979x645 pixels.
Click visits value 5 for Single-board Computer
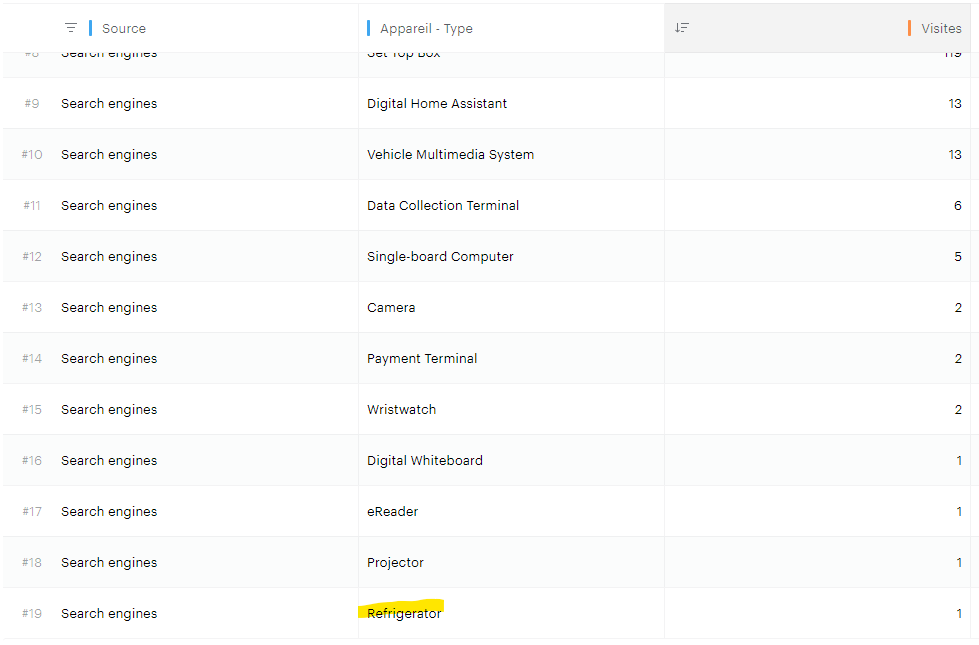coord(958,257)
